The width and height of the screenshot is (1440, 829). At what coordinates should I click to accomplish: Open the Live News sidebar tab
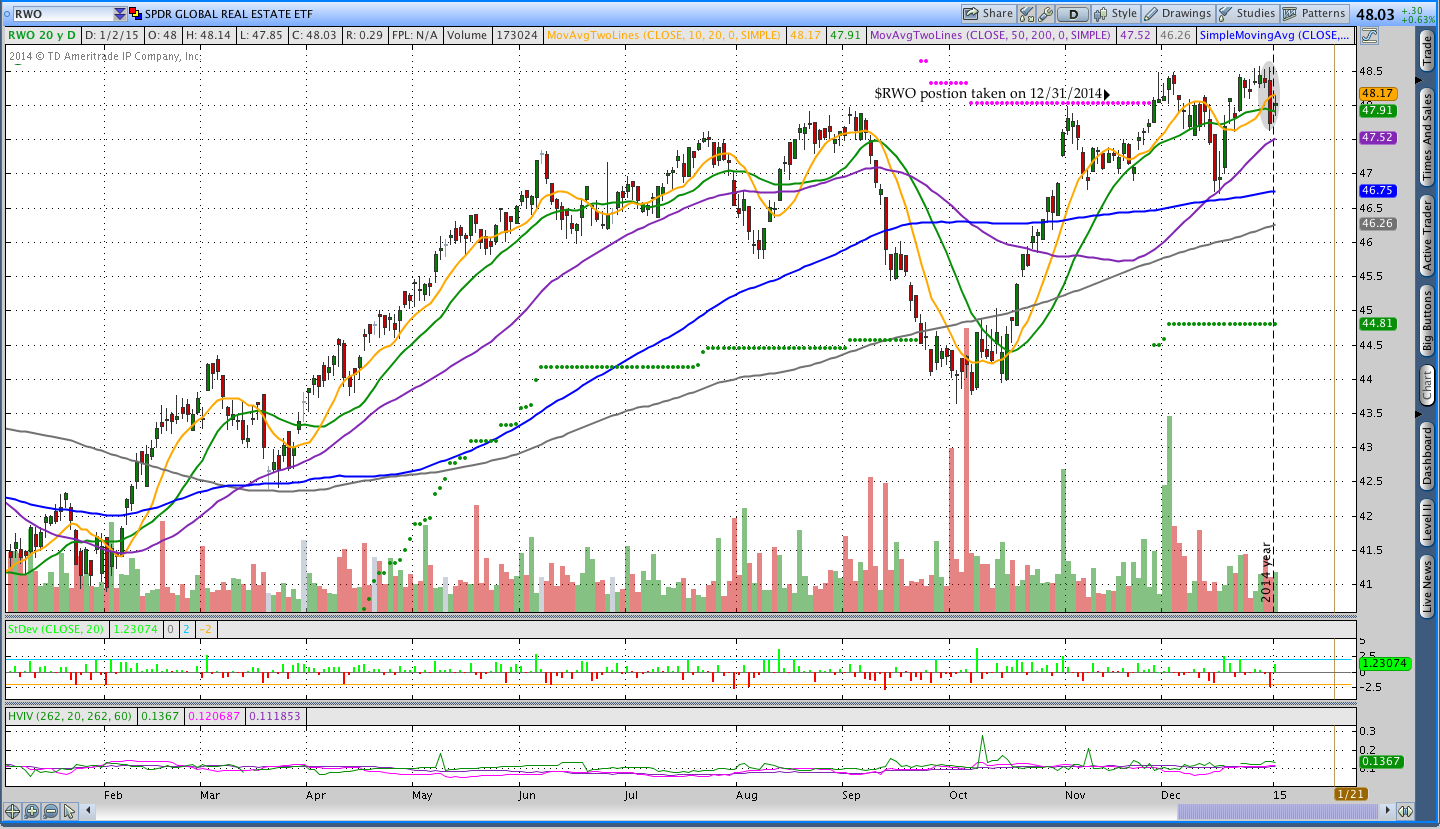[1427, 588]
